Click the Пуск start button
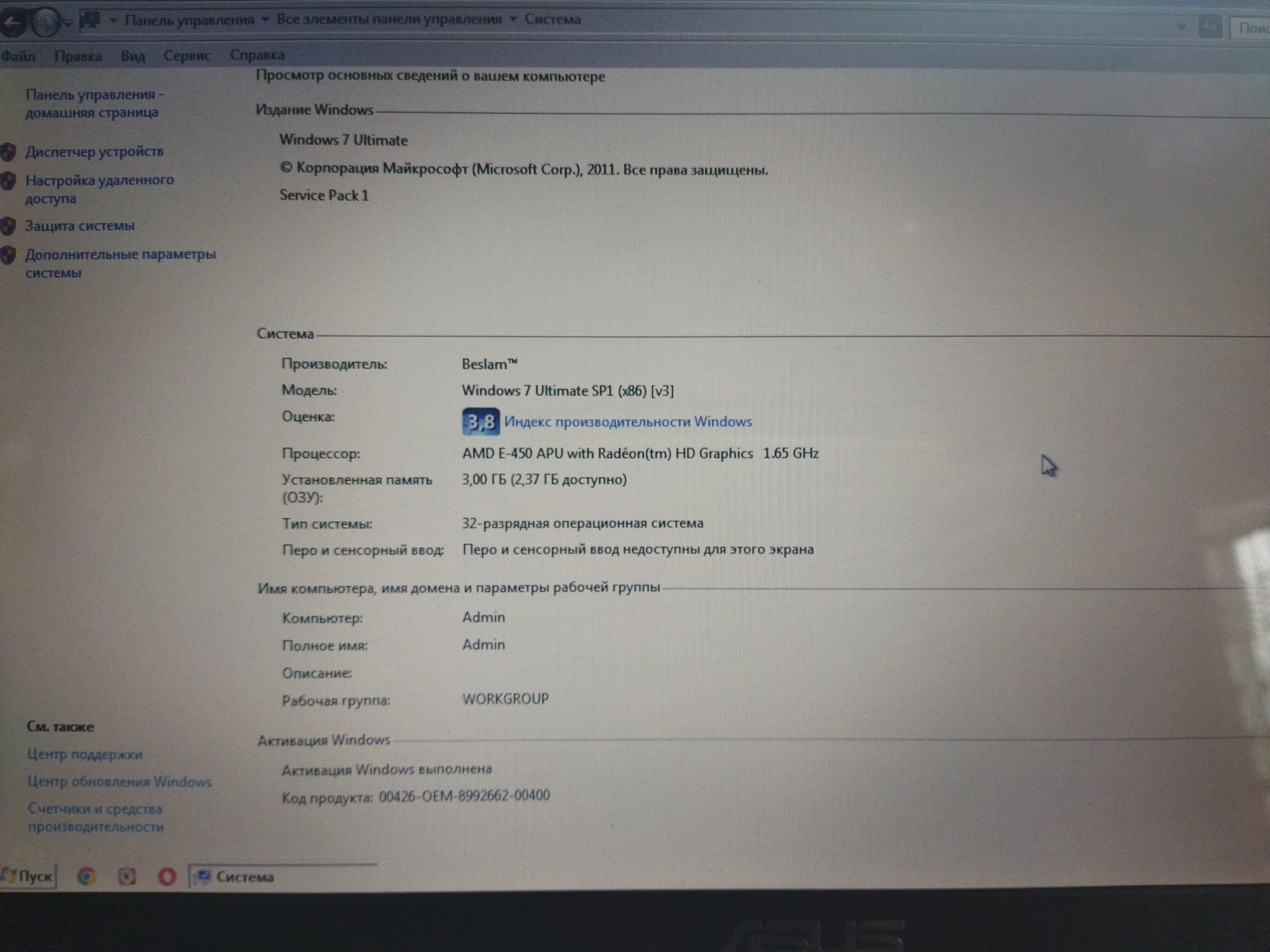The height and width of the screenshot is (952, 1270). pyautogui.click(x=29, y=876)
